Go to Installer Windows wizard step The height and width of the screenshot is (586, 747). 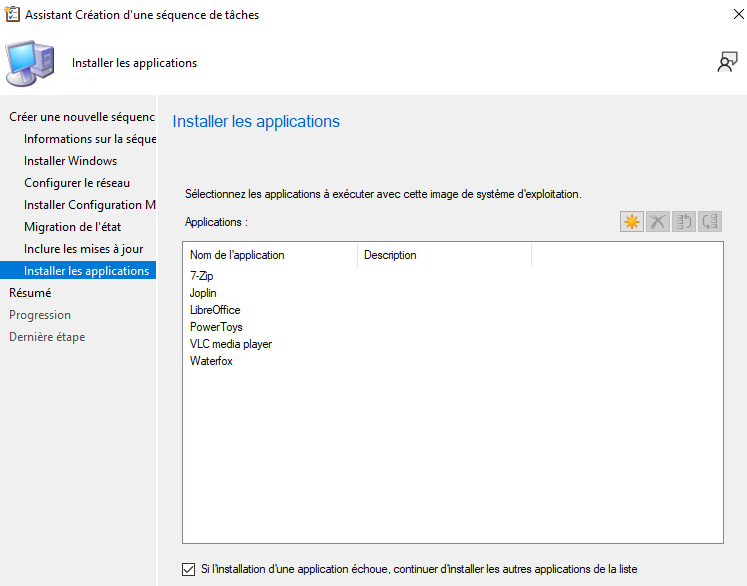click(x=71, y=161)
